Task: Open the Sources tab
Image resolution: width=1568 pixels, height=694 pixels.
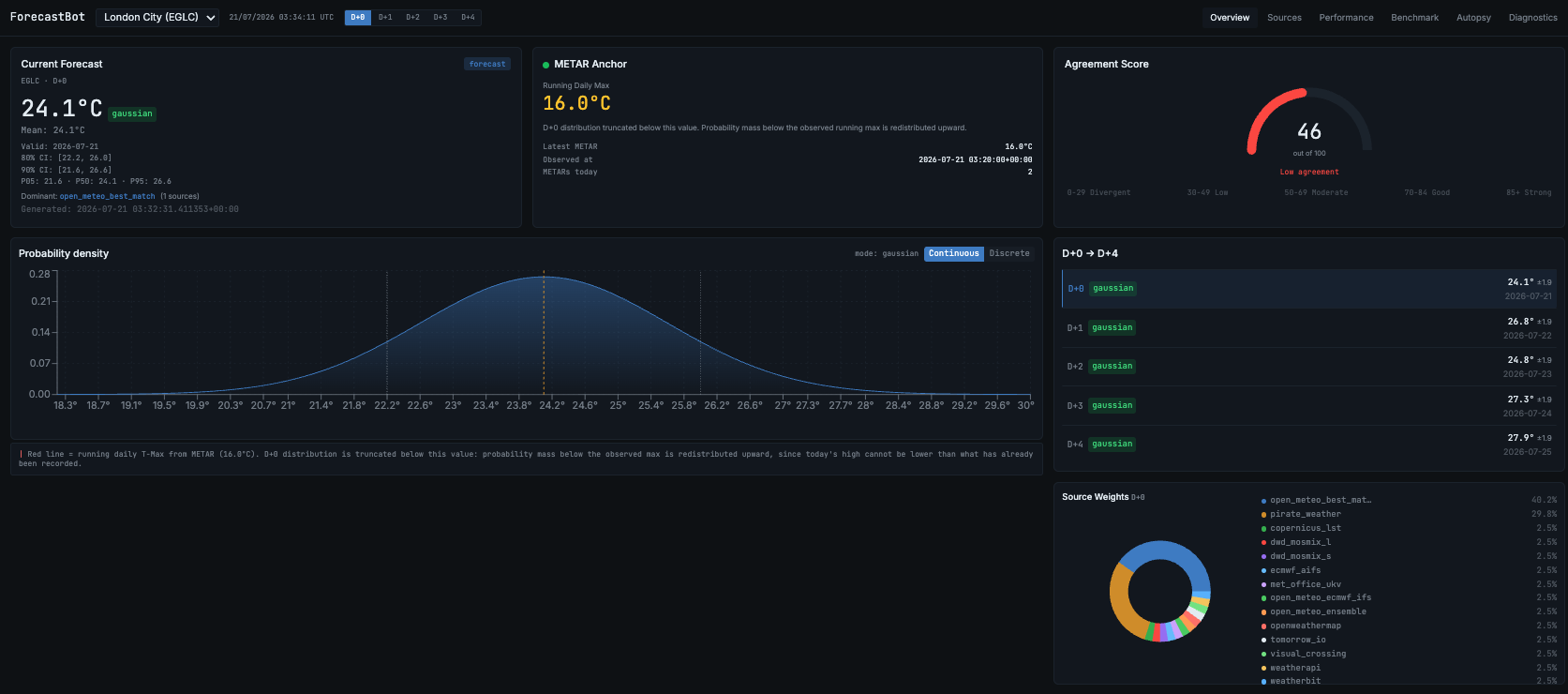Action: pyautogui.click(x=1284, y=18)
